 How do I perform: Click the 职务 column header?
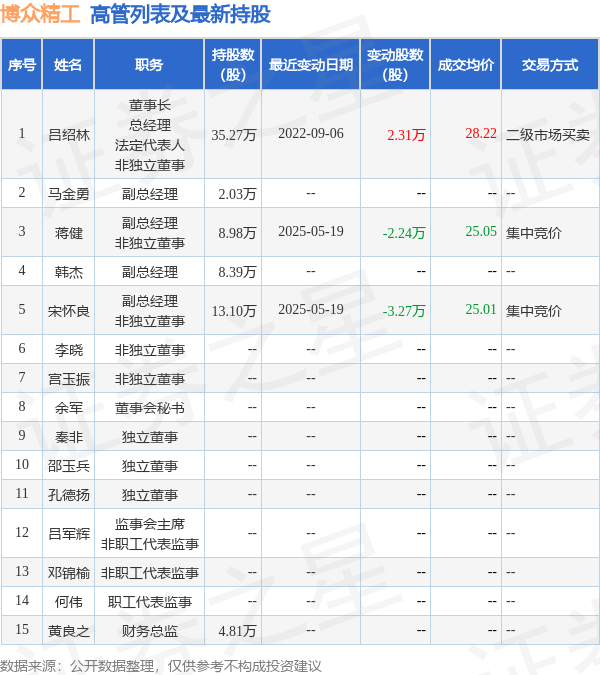click(149, 65)
